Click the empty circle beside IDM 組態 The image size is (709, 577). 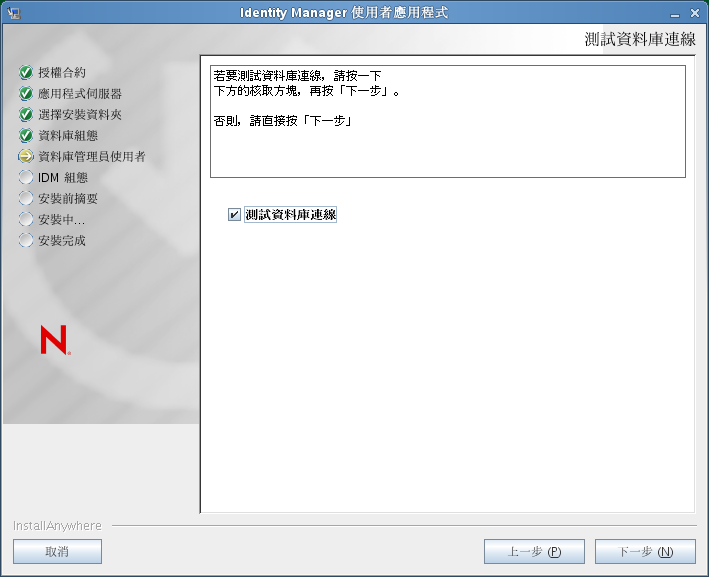point(26,177)
